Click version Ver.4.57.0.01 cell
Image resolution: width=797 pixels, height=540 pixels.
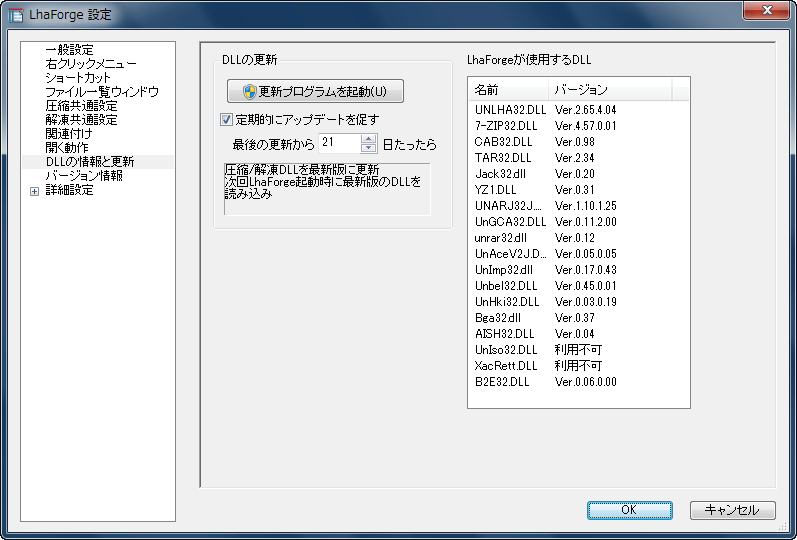(586, 126)
